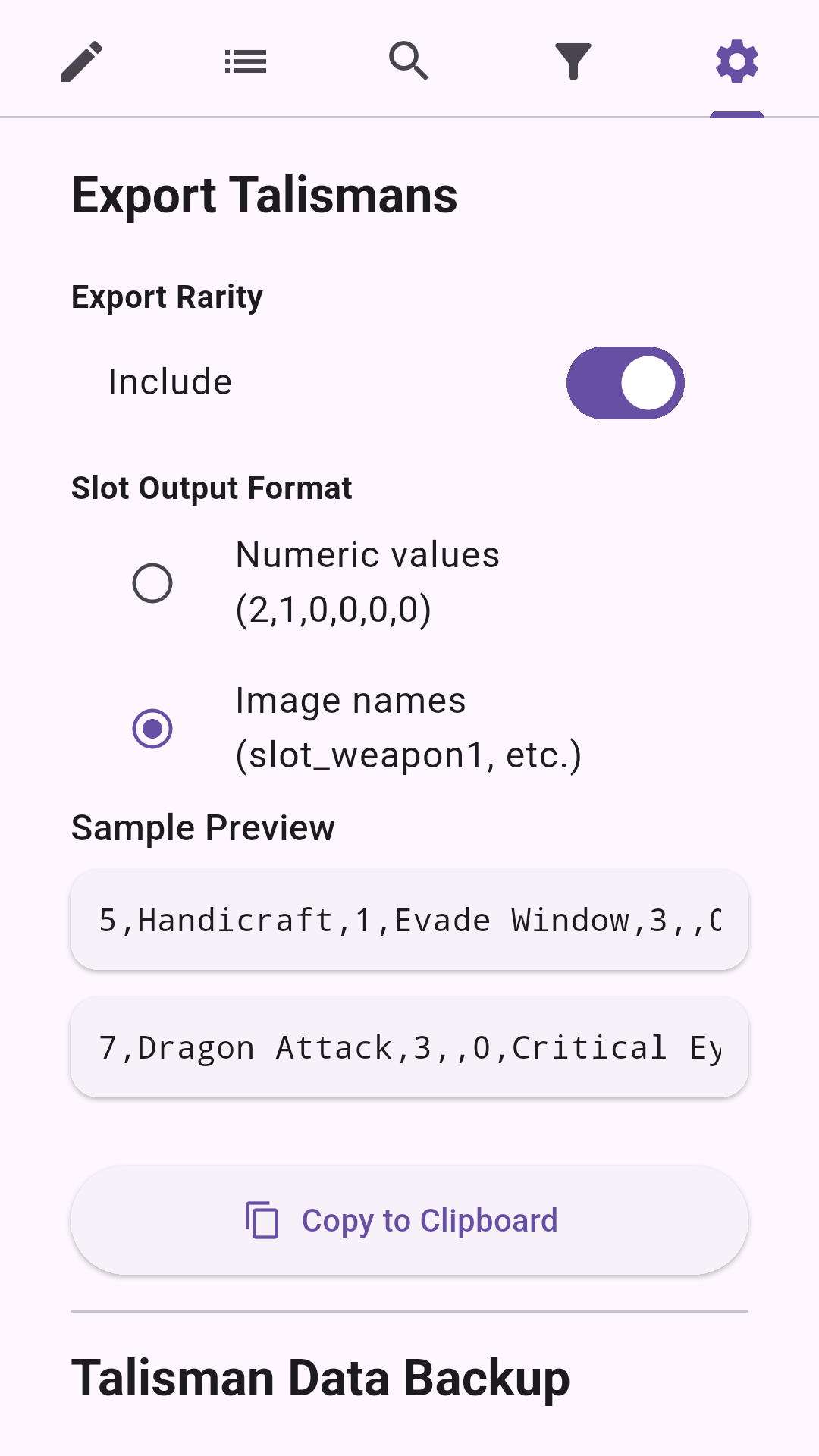This screenshot has height=1456, width=819.
Task: Select the Image names radio button
Action: [152, 728]
